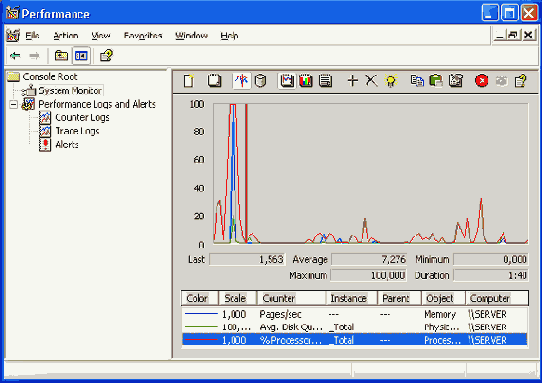Collapse the Performance Logs and Alerts node
542x383 pixels.
[13, 104]
